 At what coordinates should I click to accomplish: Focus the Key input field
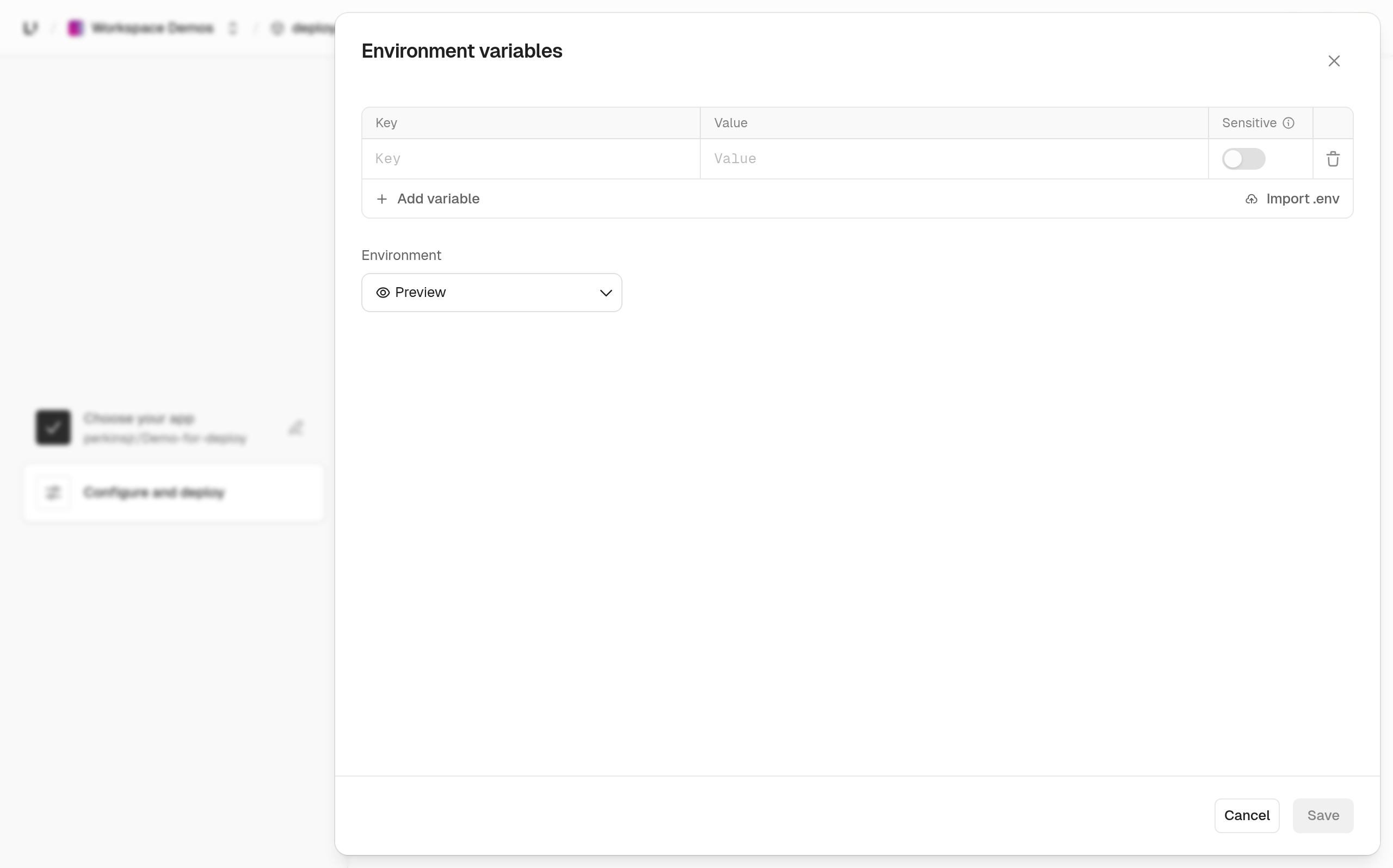click(531, 159)
